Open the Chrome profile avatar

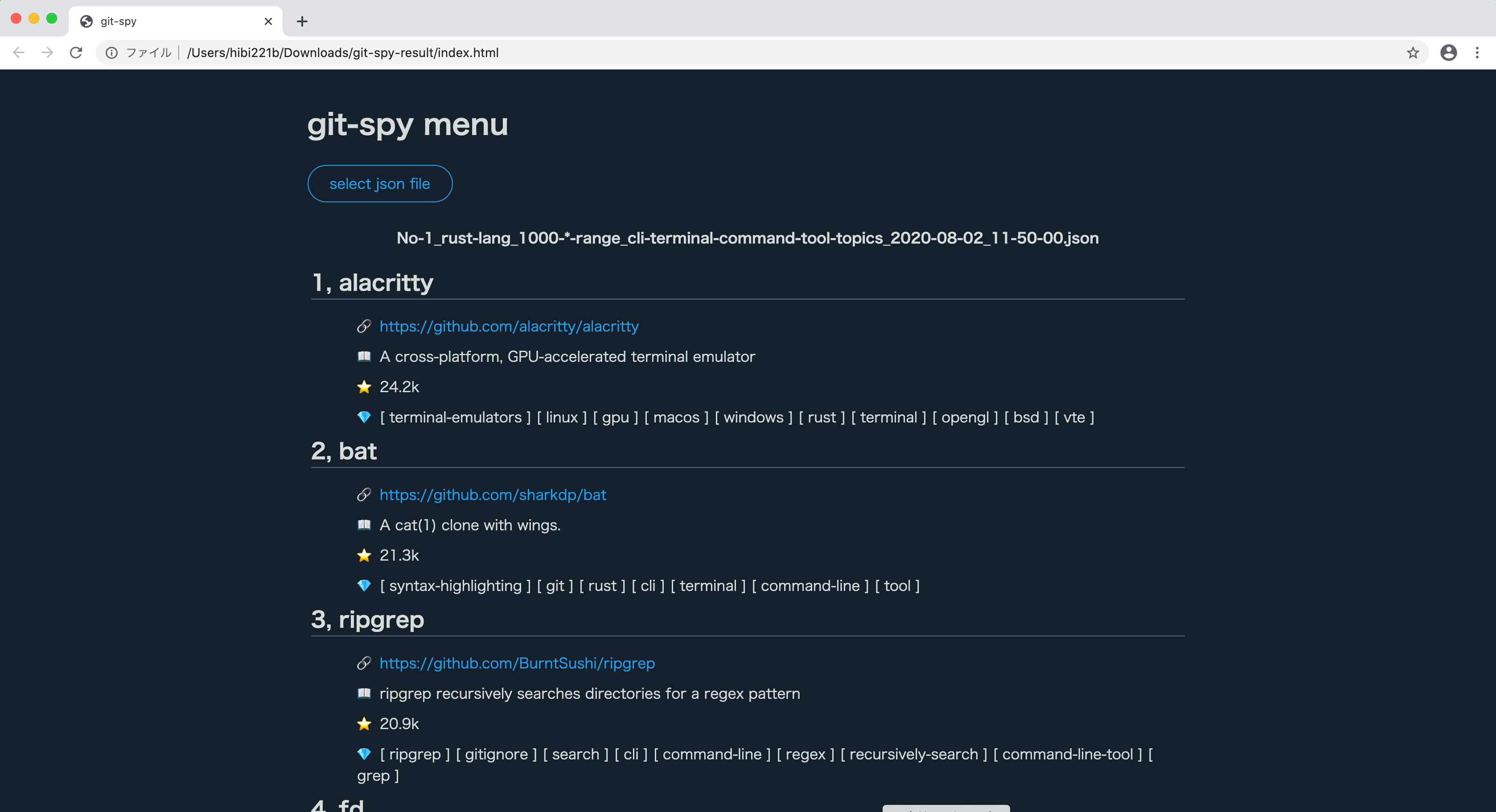click(x=1448, y=53)
